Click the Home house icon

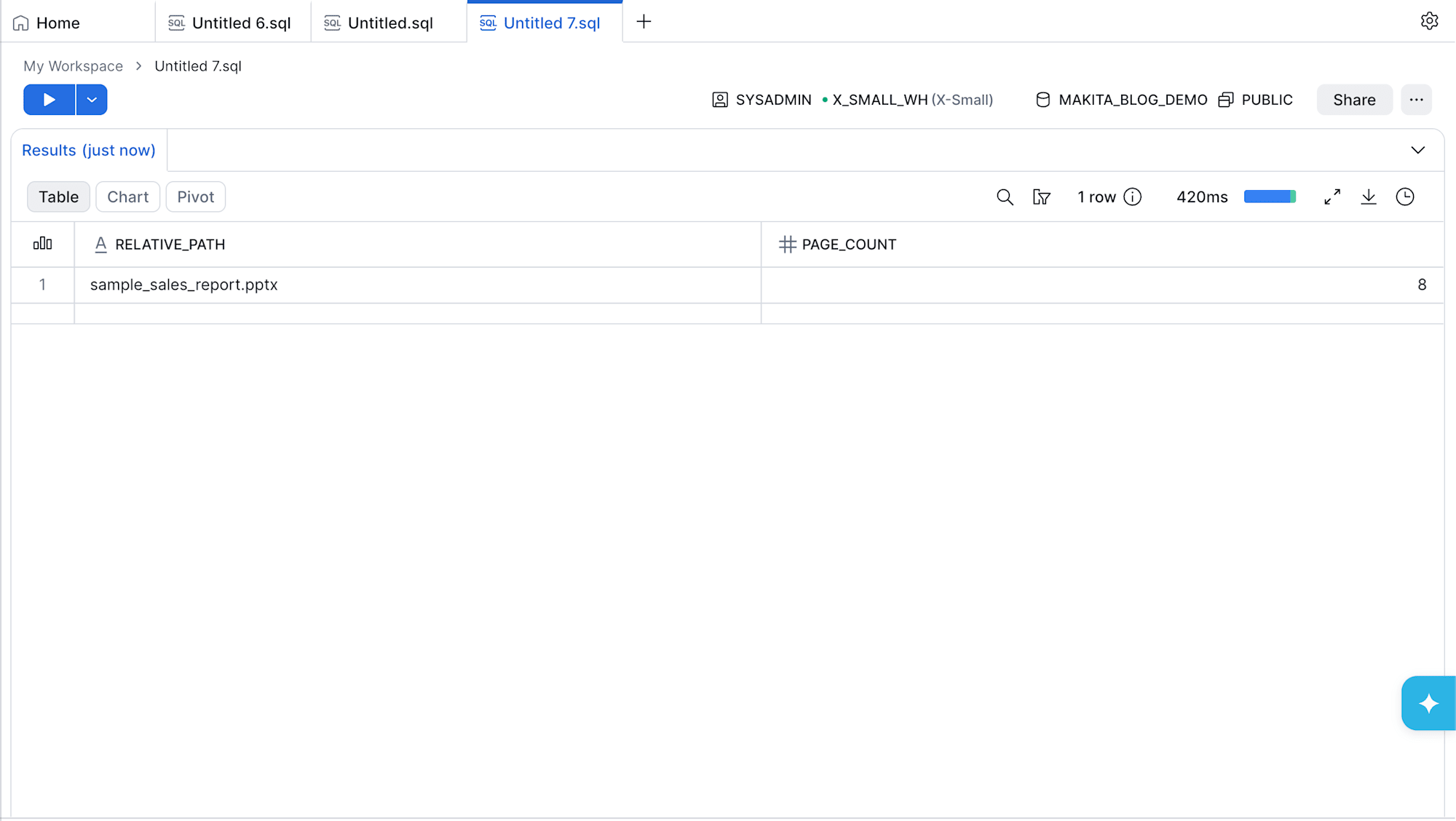pos(20,23)
